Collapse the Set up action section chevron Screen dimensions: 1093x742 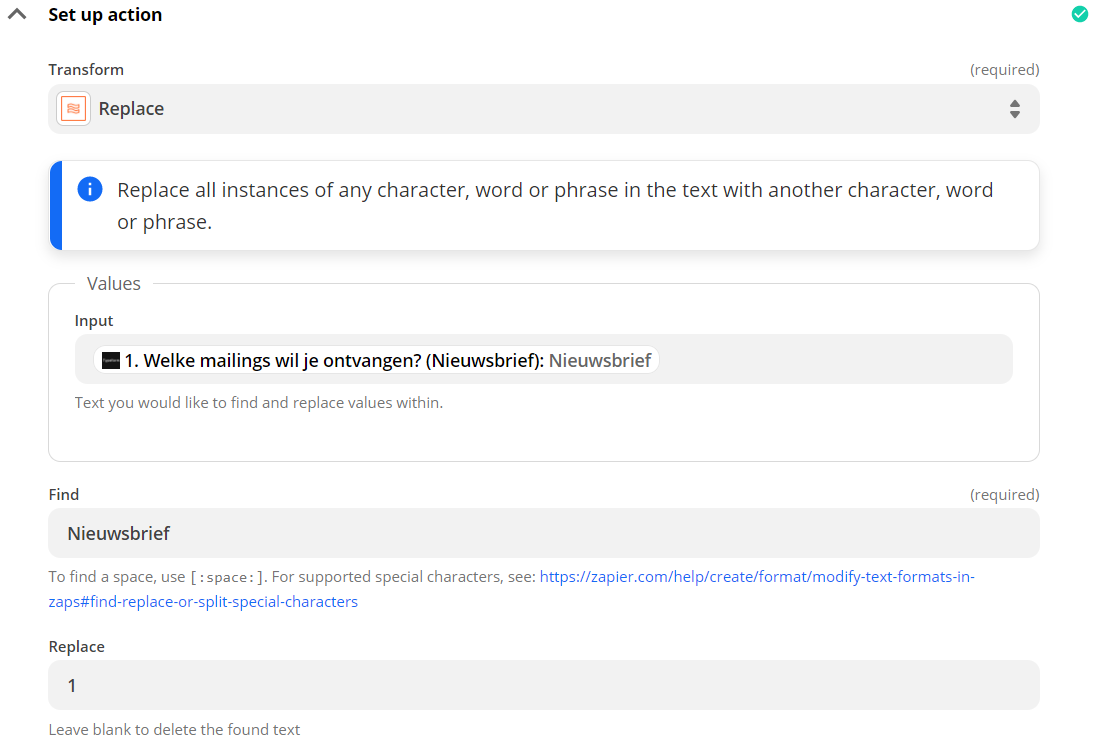[x=17, y=15]
